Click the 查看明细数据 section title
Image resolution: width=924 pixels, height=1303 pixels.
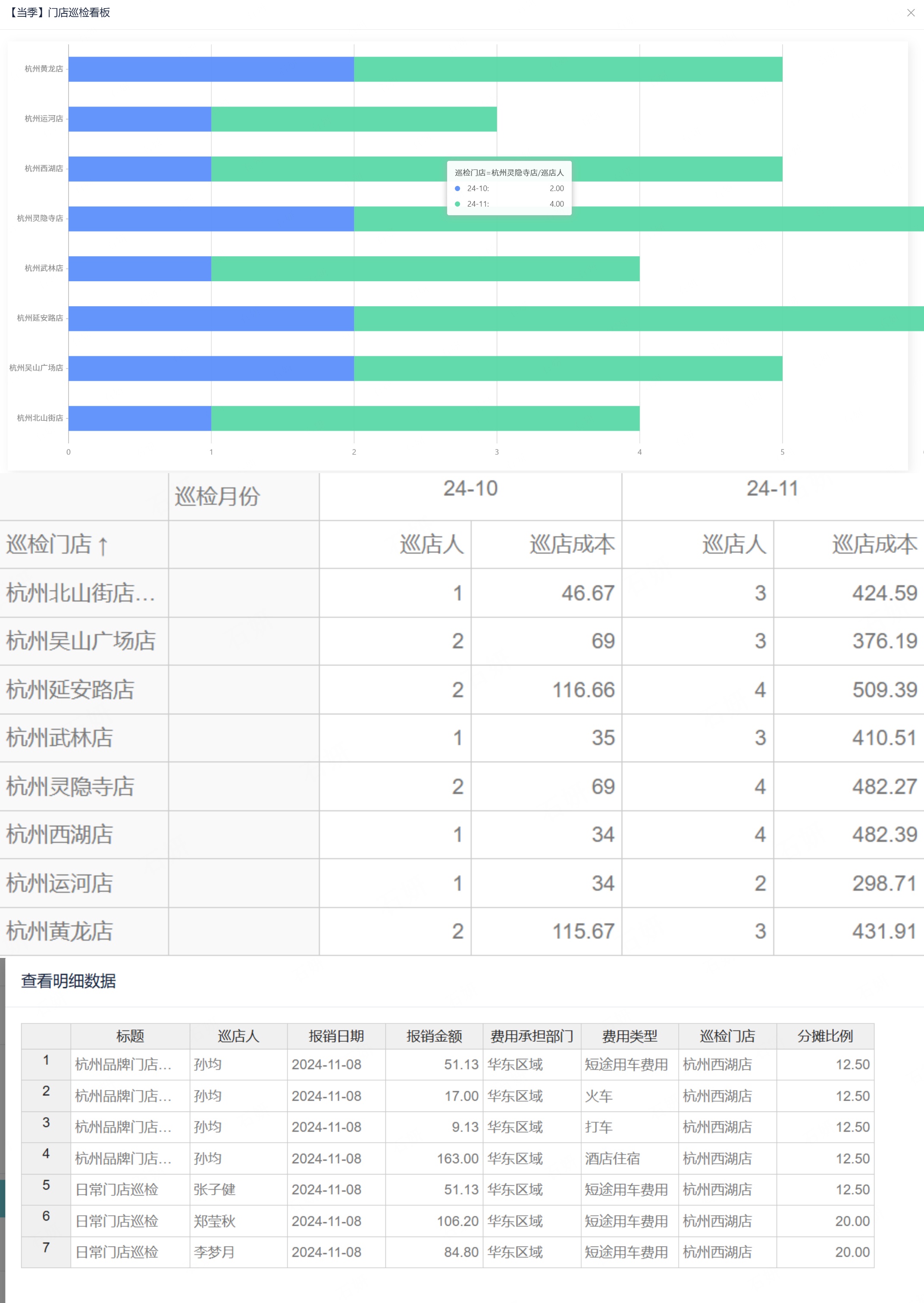pyautogui.click(x=68, y=981)
